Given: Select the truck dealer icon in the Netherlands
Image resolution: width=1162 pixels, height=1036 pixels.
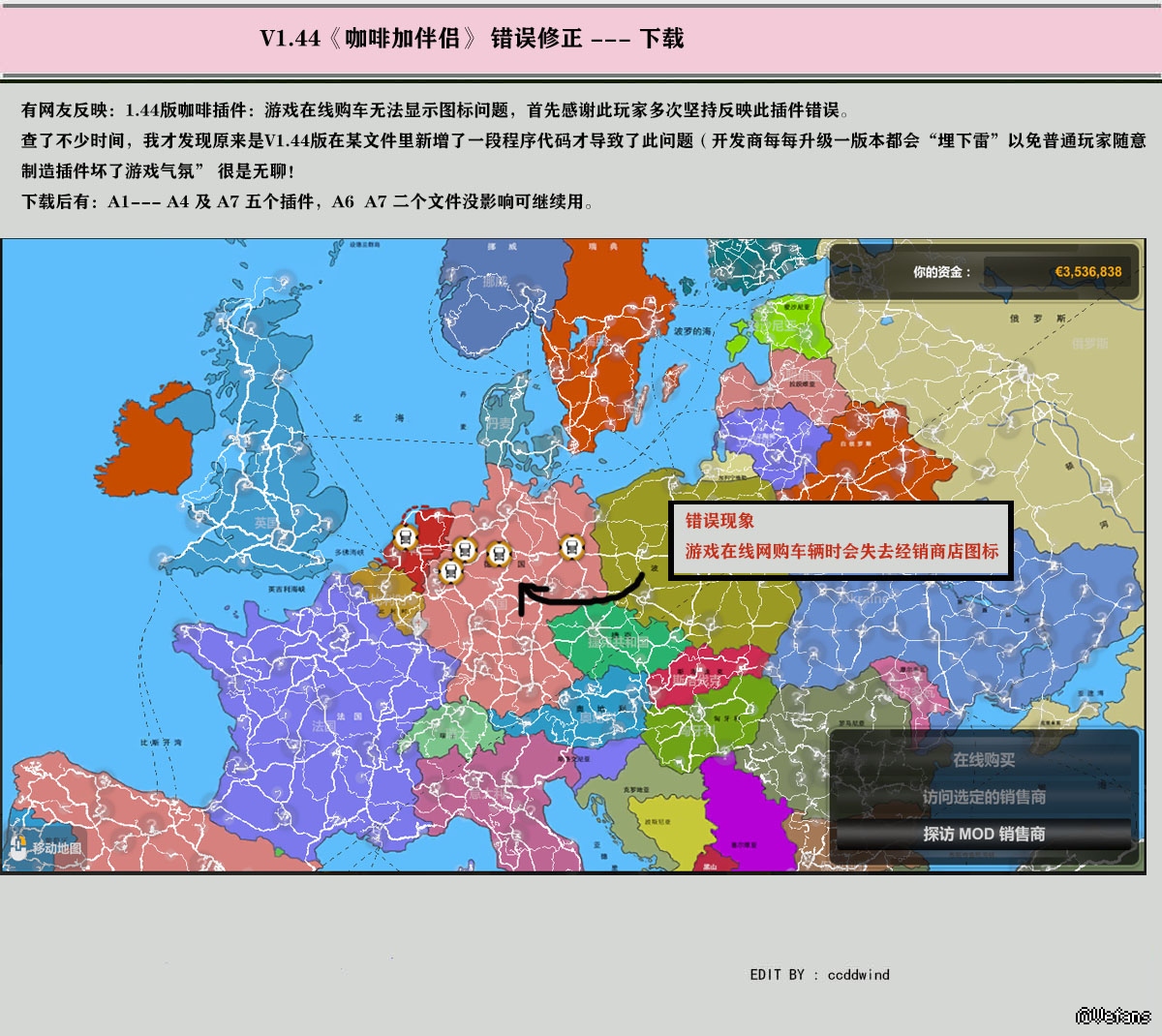Looking at the screenshot, I should (406, 536).
